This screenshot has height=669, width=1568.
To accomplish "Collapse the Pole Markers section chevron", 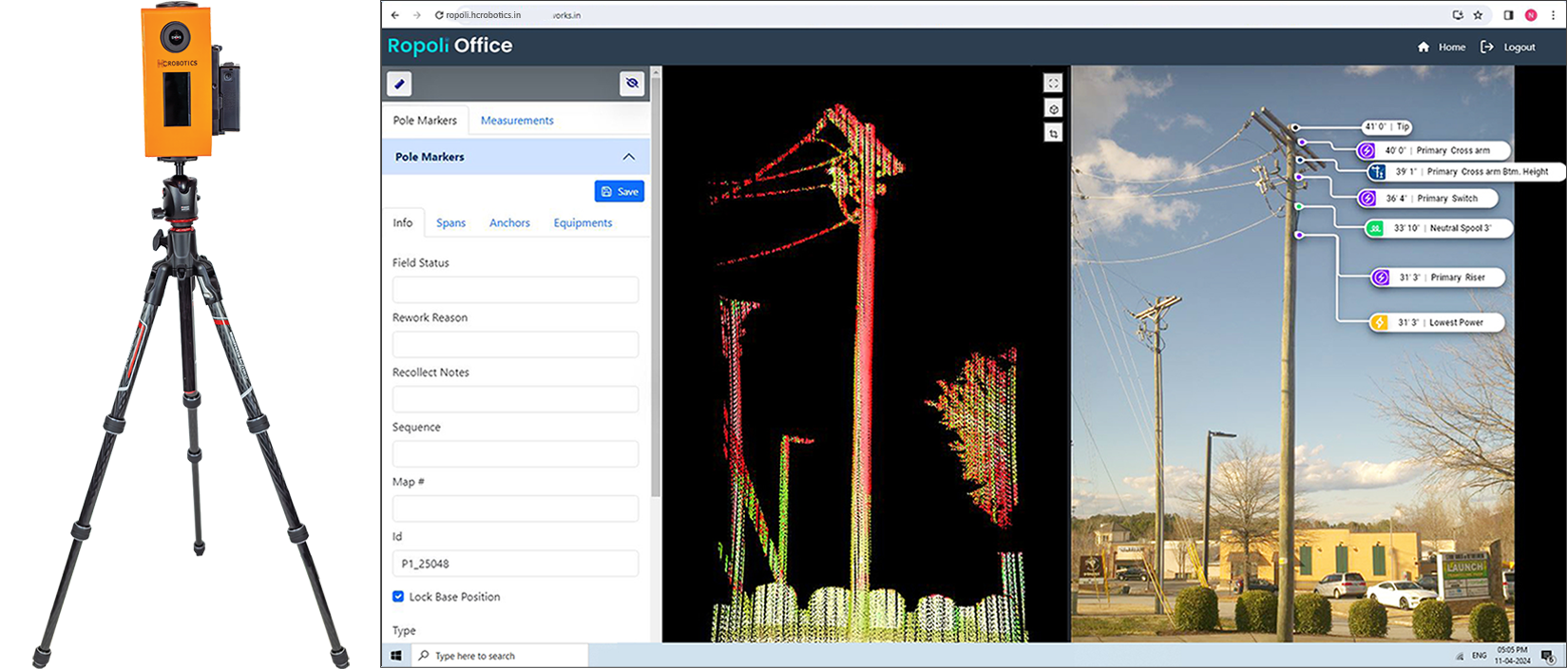I will point(629,157).
